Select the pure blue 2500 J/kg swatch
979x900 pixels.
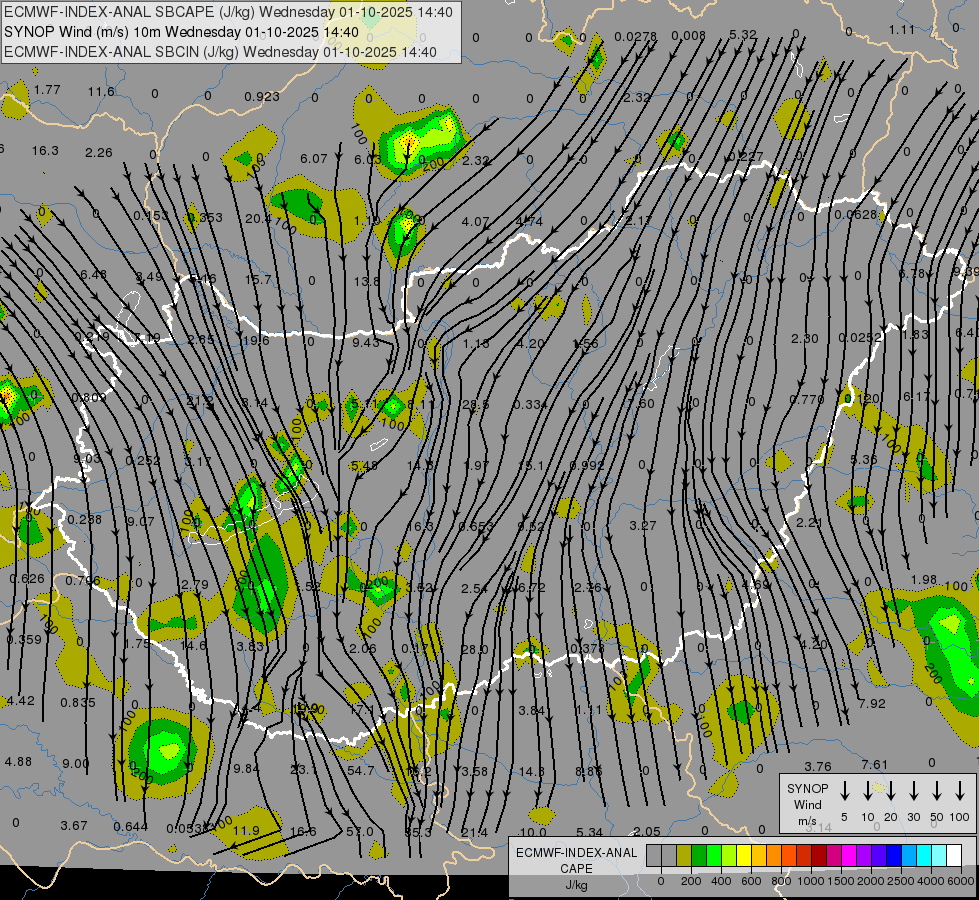(894, 856)
